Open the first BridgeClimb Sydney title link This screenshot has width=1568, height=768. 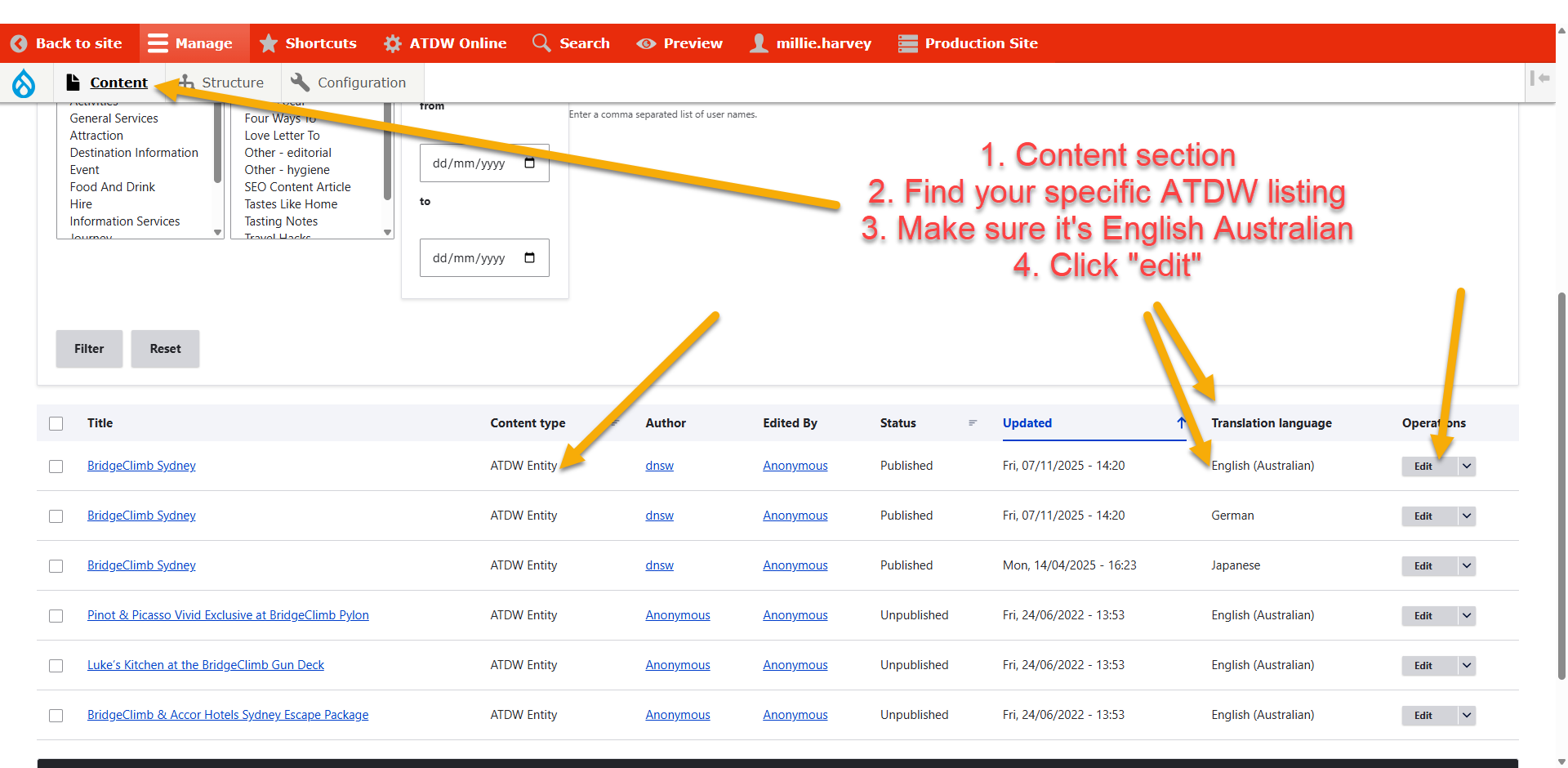(x=141, y=466)
